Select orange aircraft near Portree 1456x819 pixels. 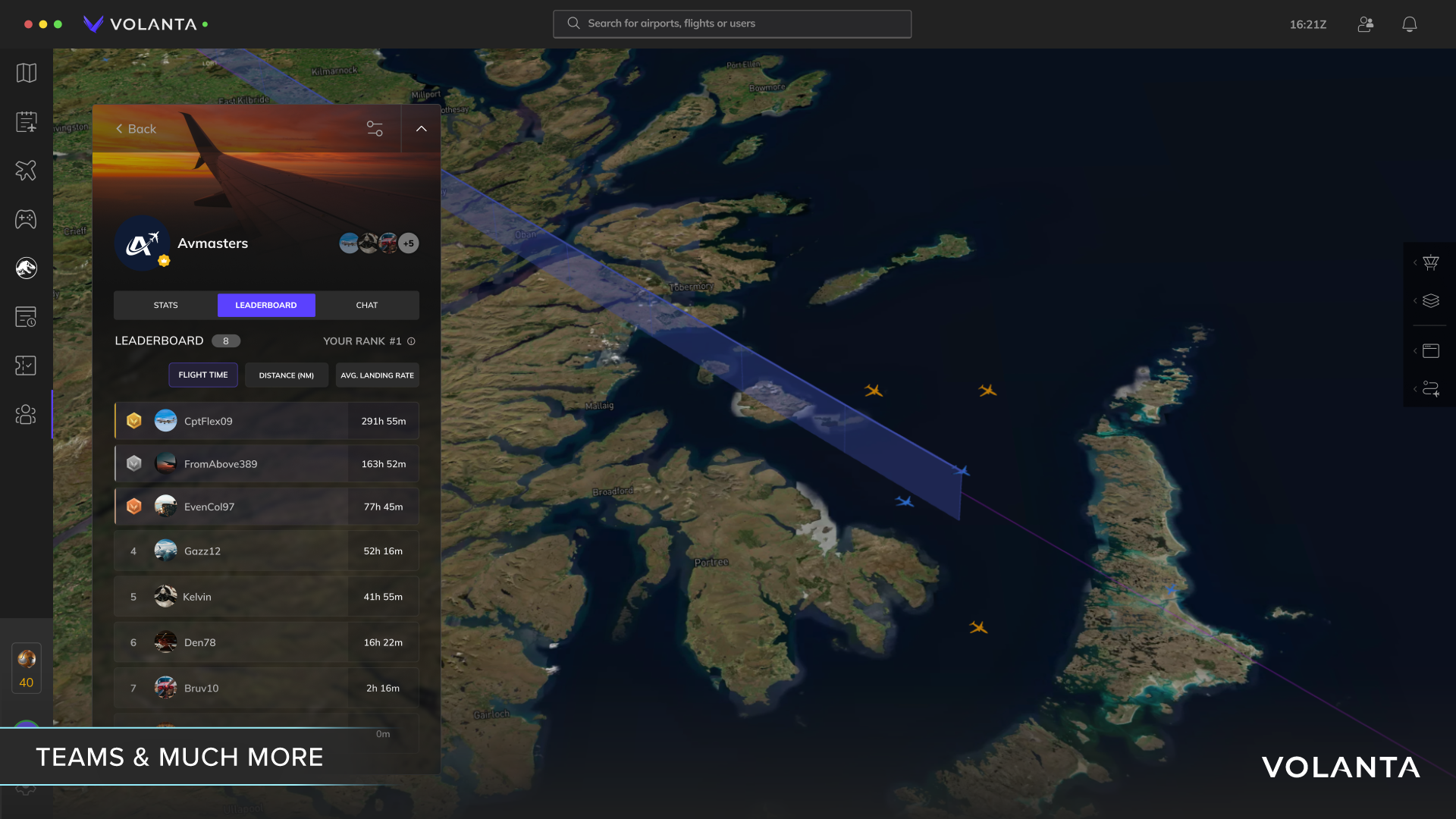pos(978,627)
